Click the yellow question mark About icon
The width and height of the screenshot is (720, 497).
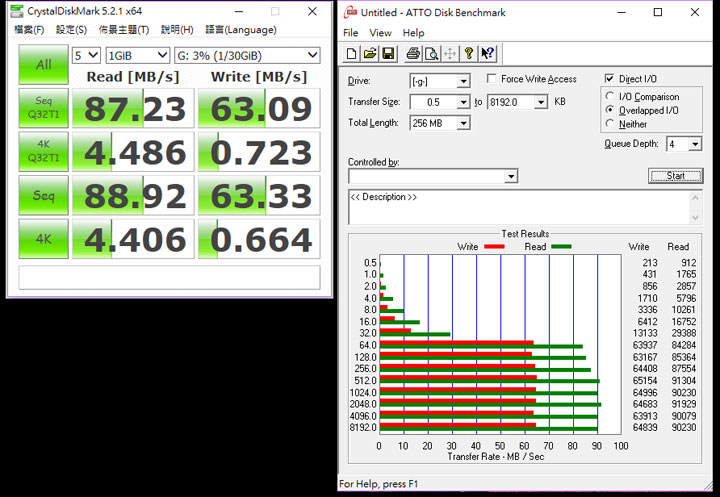(469, 54)
